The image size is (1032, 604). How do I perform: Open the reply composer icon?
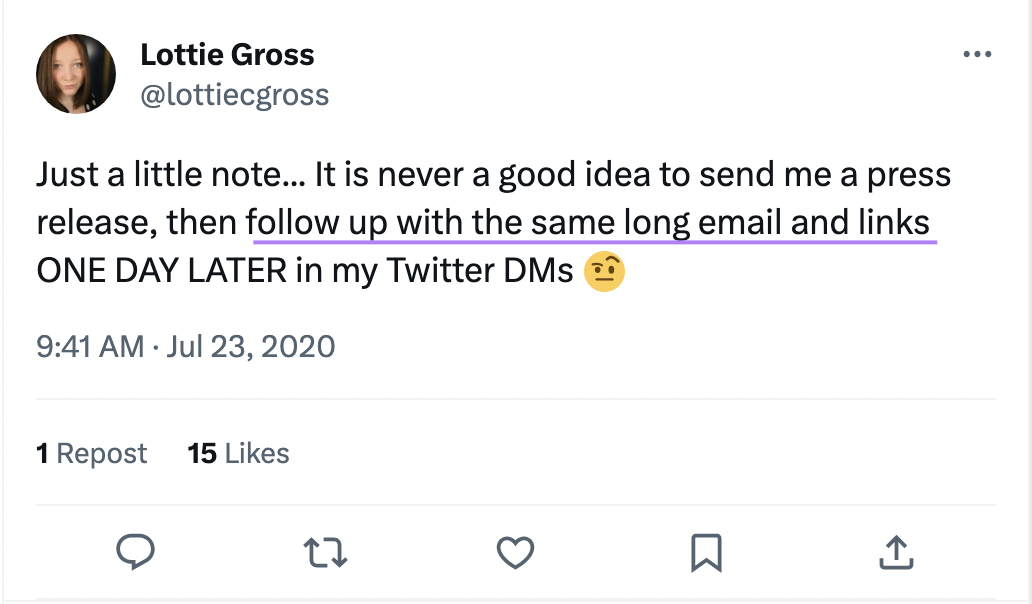136,549
